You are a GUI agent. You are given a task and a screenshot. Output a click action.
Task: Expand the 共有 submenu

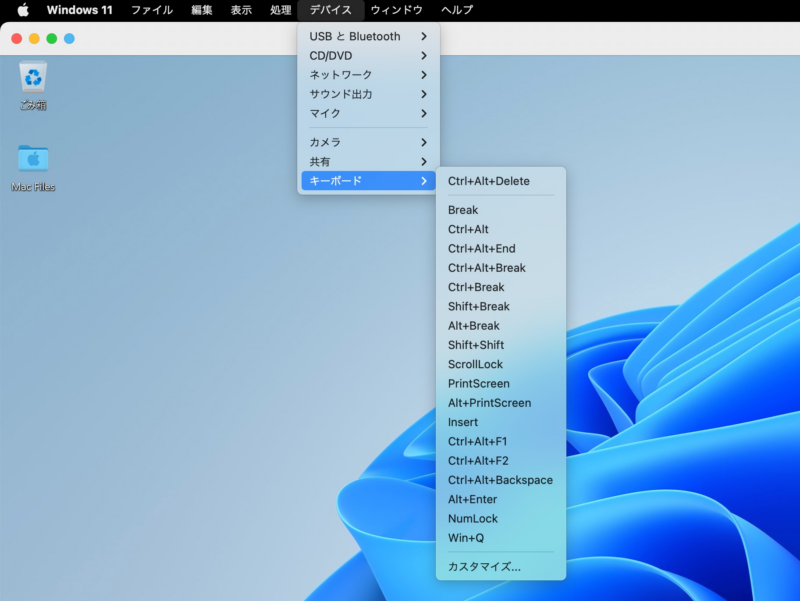[x=368, y=162]
